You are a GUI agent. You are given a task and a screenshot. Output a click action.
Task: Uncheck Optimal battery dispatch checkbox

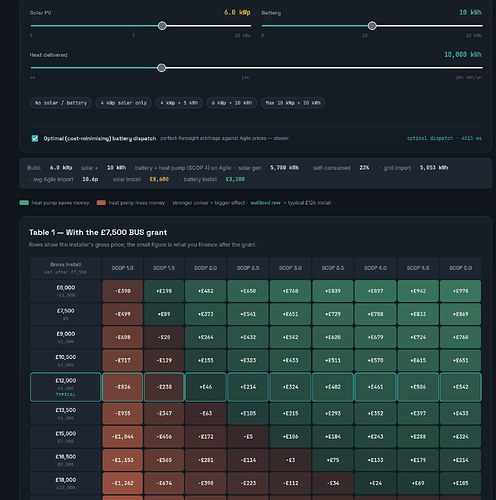[x=35, y=138]
